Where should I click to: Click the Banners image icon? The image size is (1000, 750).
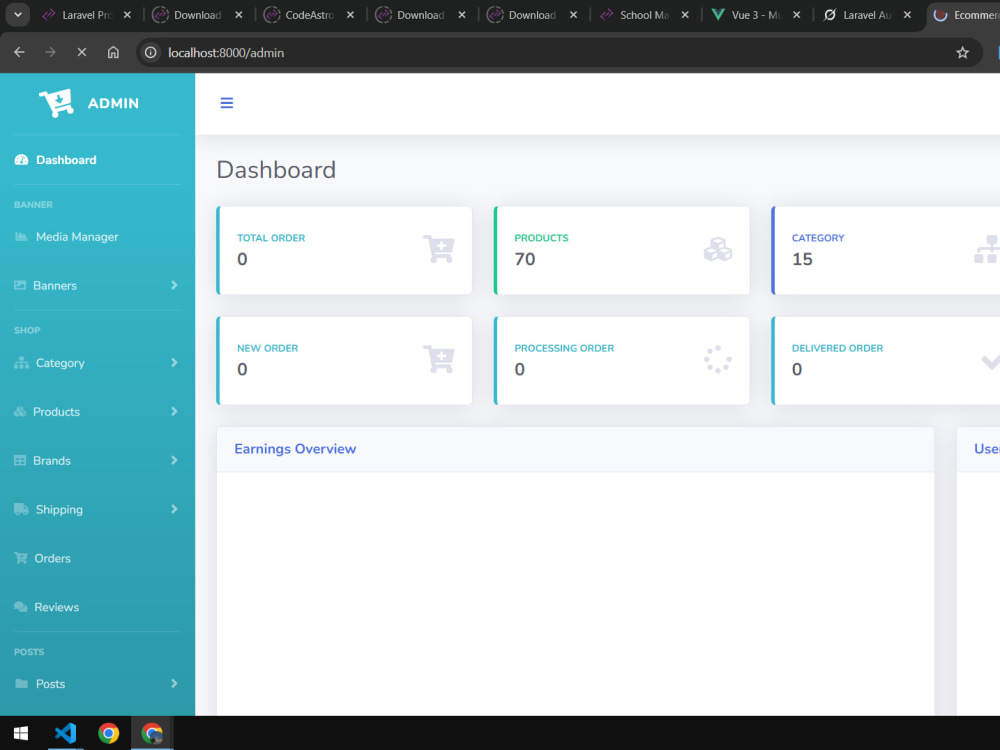(20, 285)
